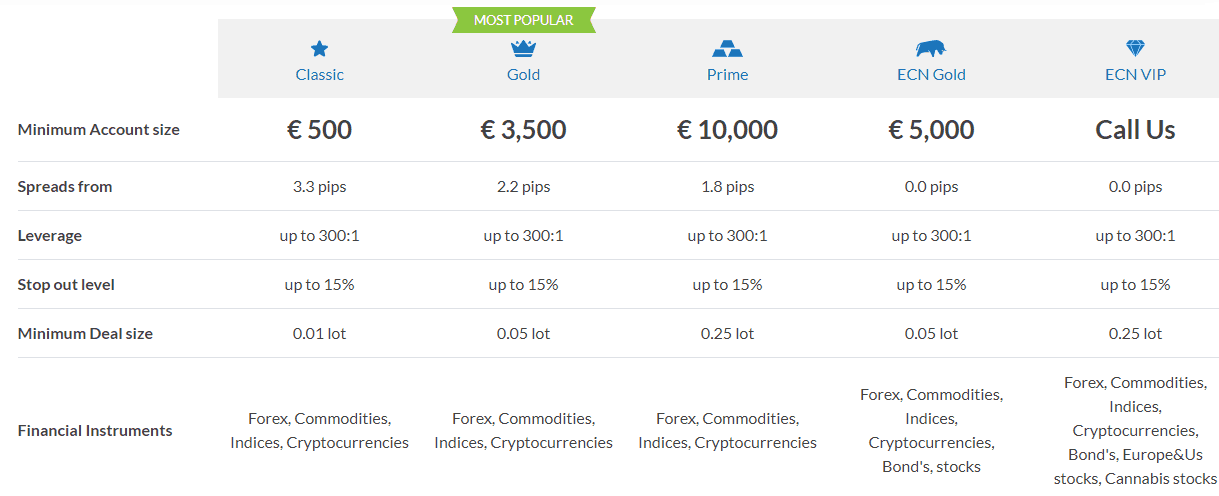The height and width of the screenshot is (496, 1219).
Task: Click the gold bars icon above Prime
Action: point(727,48)
